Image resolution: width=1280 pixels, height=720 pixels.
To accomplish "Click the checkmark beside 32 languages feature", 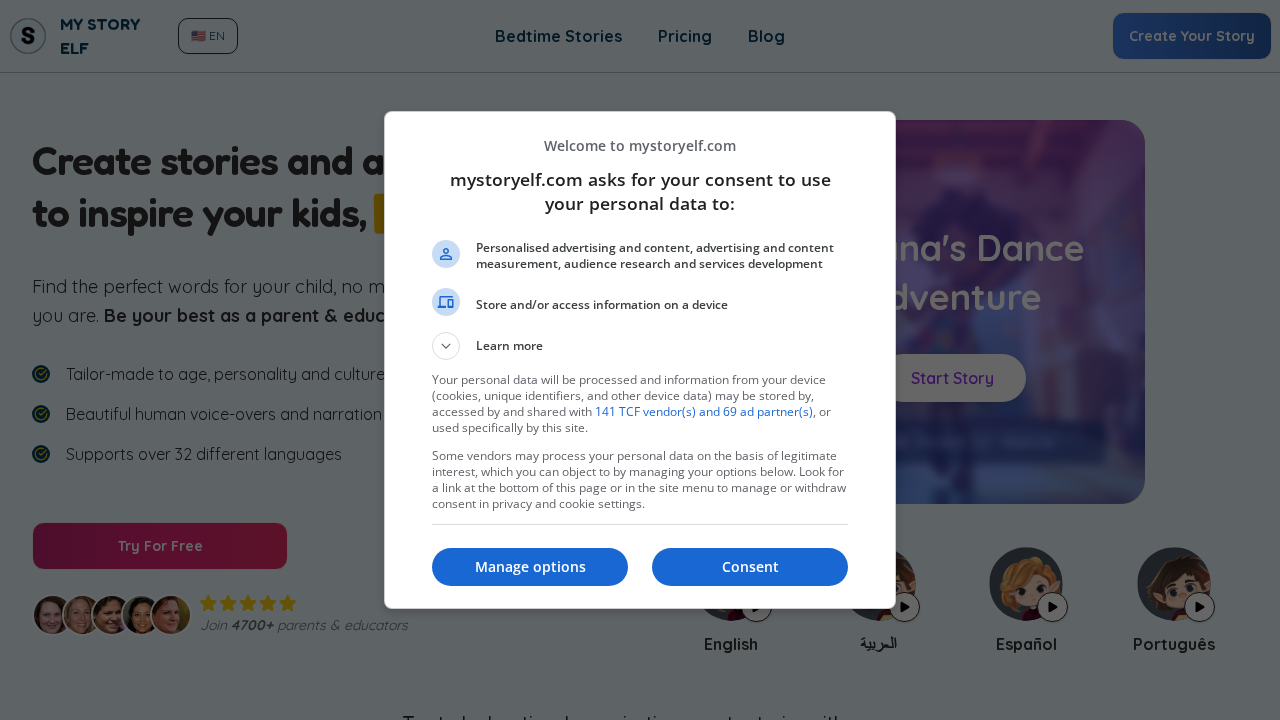I will [x=41, y=454].
